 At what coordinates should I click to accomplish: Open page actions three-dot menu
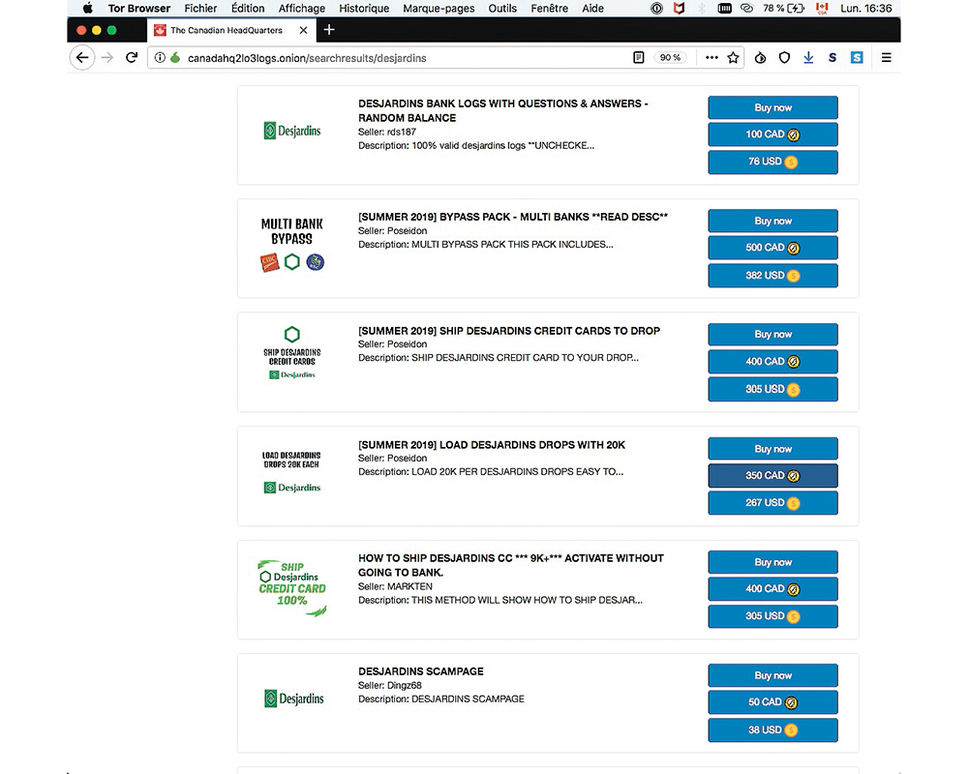pos(712,57)
